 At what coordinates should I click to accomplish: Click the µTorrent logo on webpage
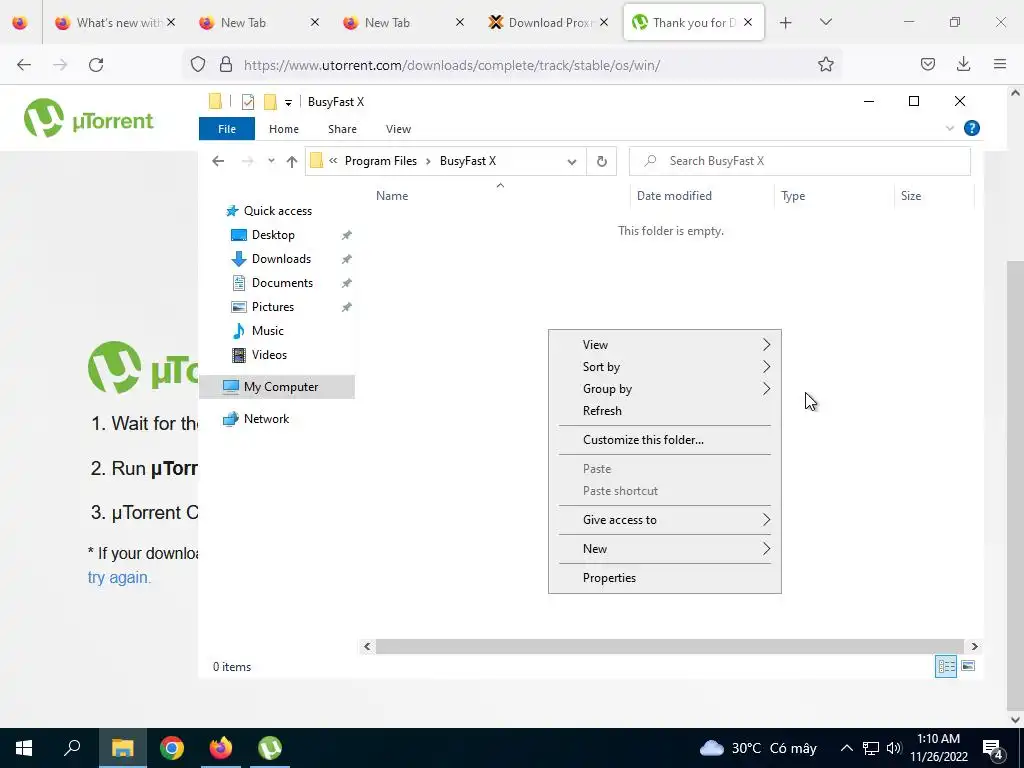click(88, 118)
